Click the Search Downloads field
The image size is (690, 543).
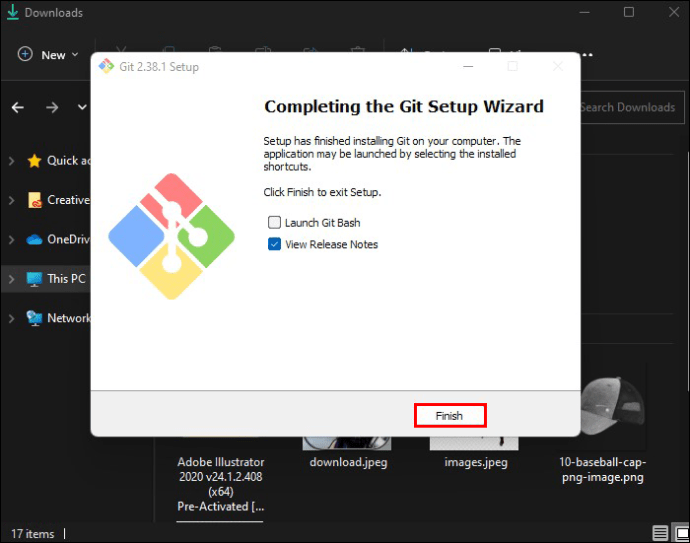click(x=633, y=107)
